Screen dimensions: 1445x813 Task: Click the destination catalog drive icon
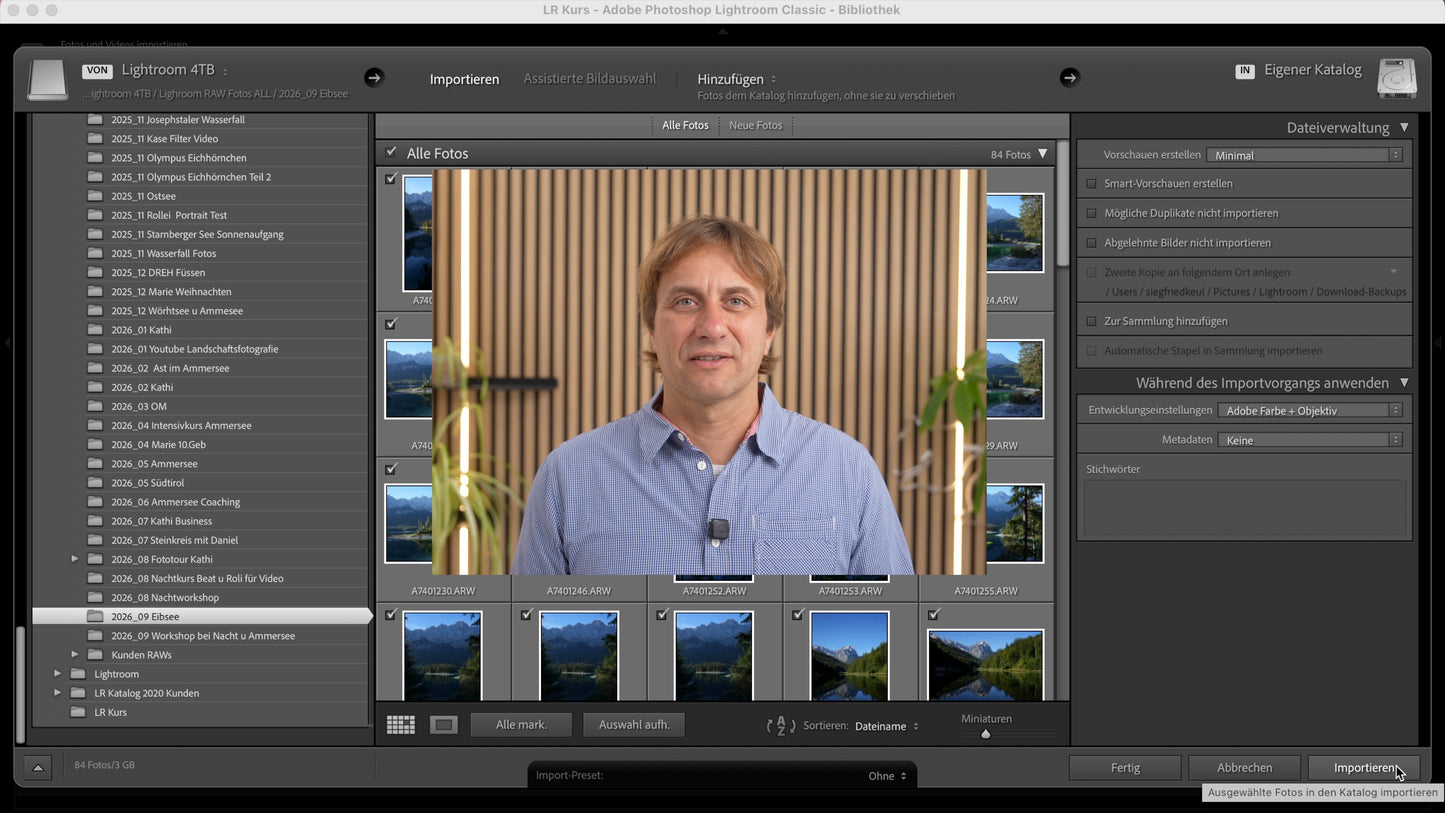pos(1397,79)
